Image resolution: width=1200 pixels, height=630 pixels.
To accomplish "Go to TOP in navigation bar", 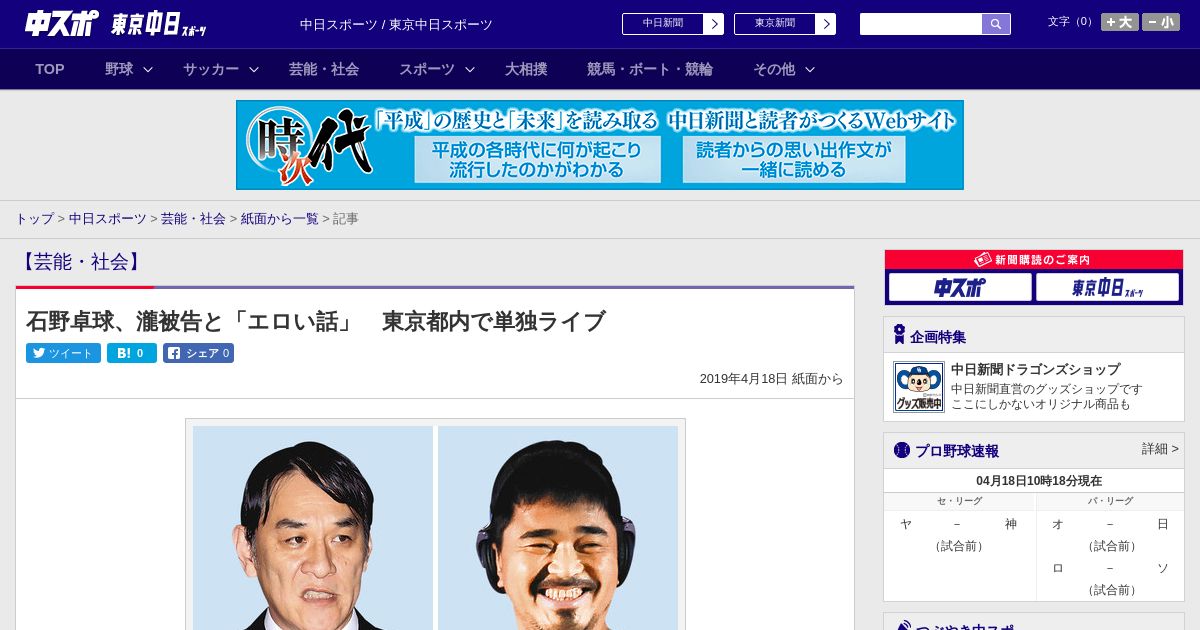I will (50, 69).
